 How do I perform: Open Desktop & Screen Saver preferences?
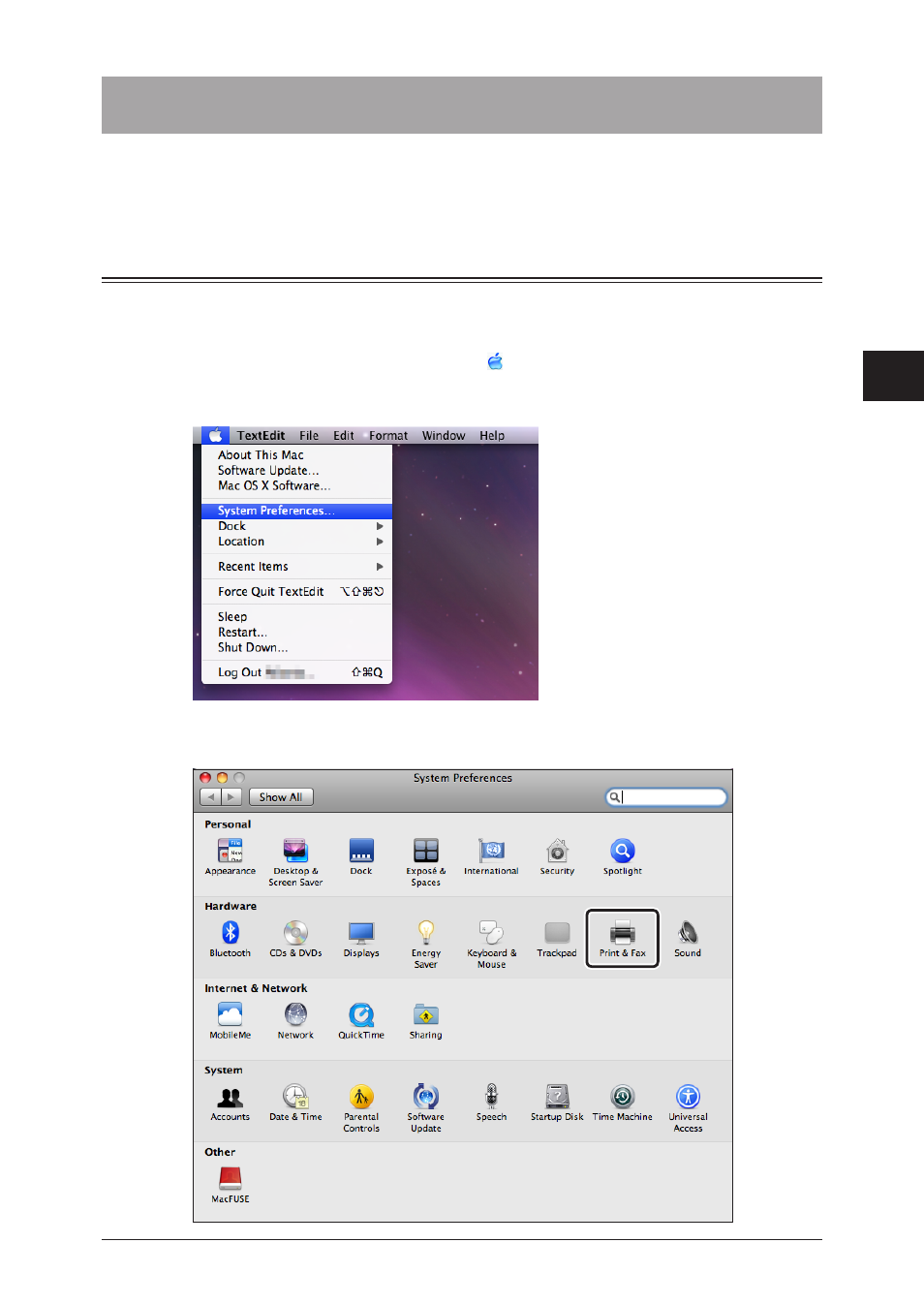coord(295,862)
